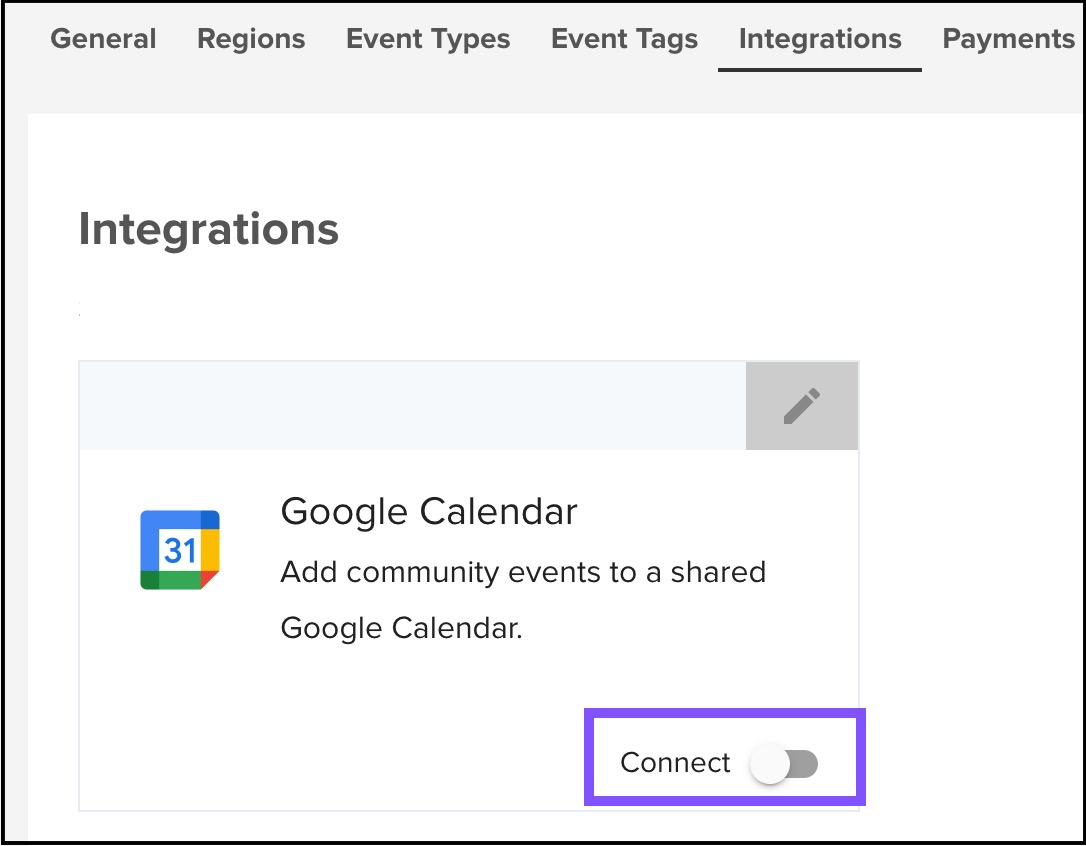Click the Google Calendar card title
The height and width of the screenshot is (846, 1086).
(429, 511)
